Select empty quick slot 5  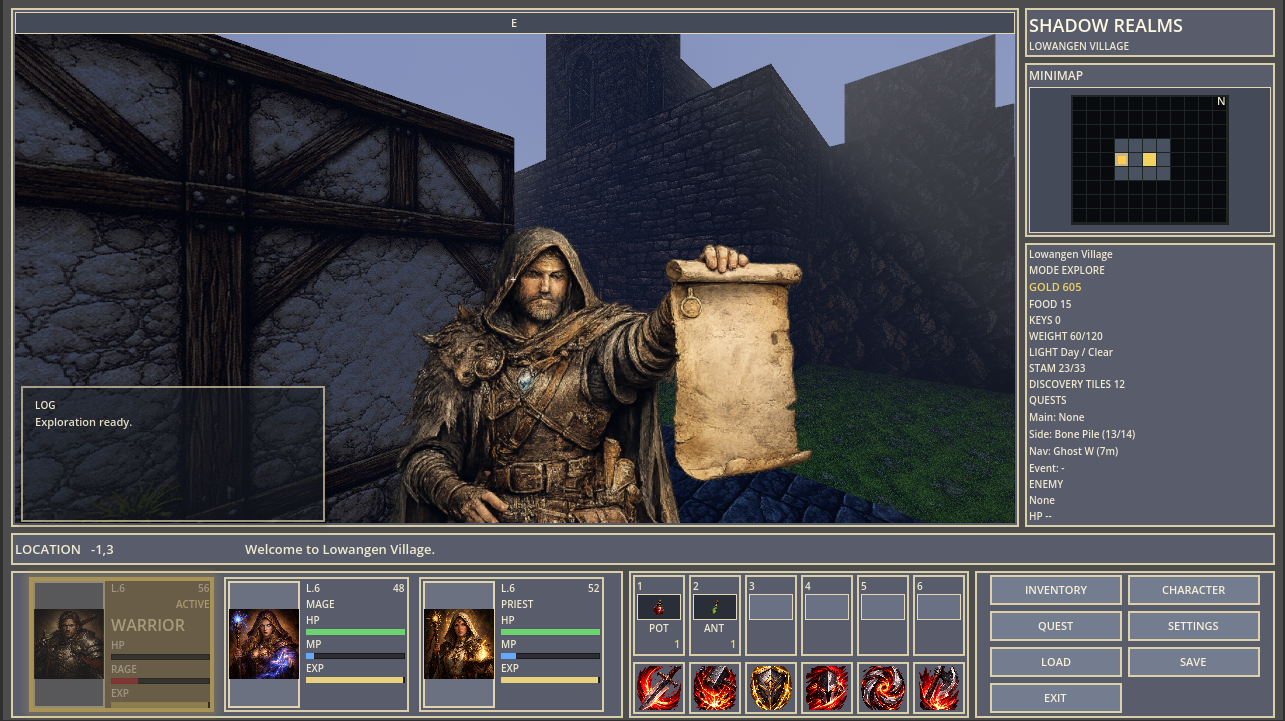click(x=883, y=615)
